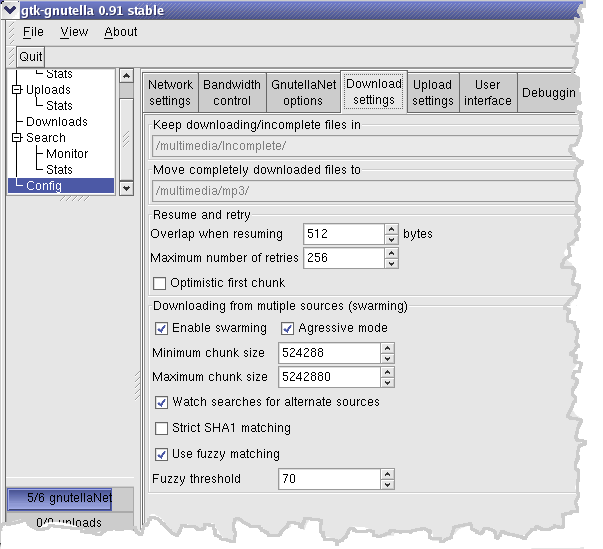Select Downloads in the sidebar tree
The width and height of the screenshot is (603, 549).
(x=57, y=122)
